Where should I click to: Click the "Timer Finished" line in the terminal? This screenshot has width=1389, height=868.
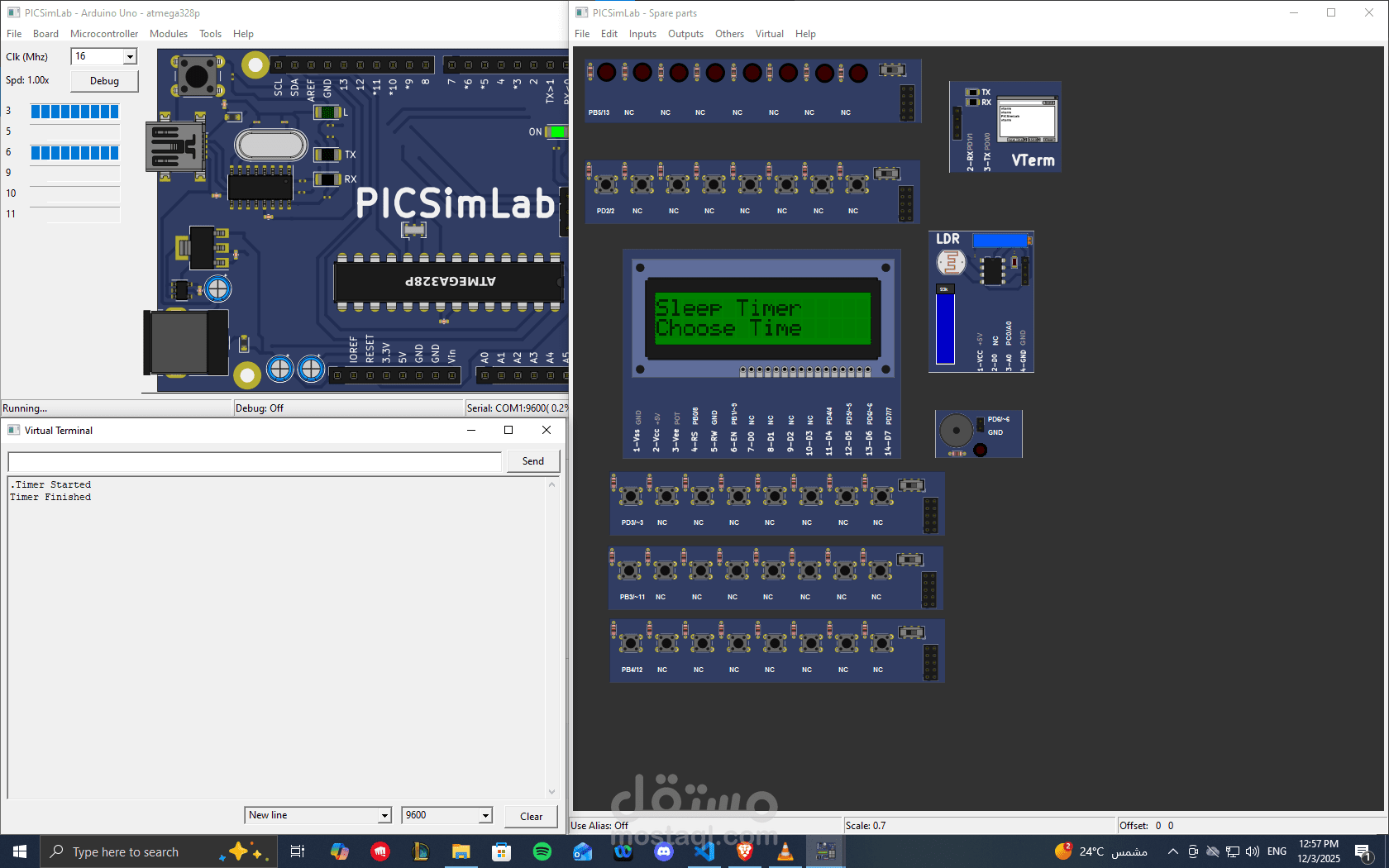coord(50,497)
